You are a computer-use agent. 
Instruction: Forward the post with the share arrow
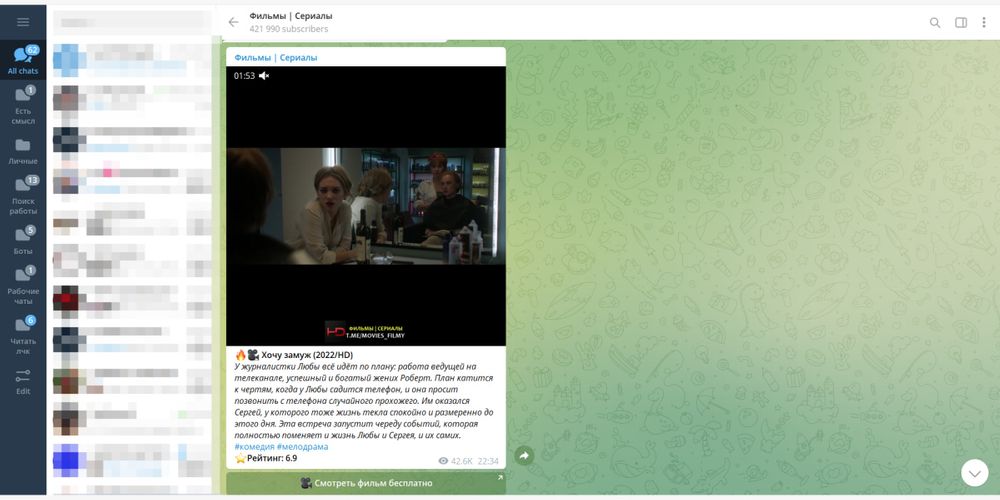tap(524, 455)
